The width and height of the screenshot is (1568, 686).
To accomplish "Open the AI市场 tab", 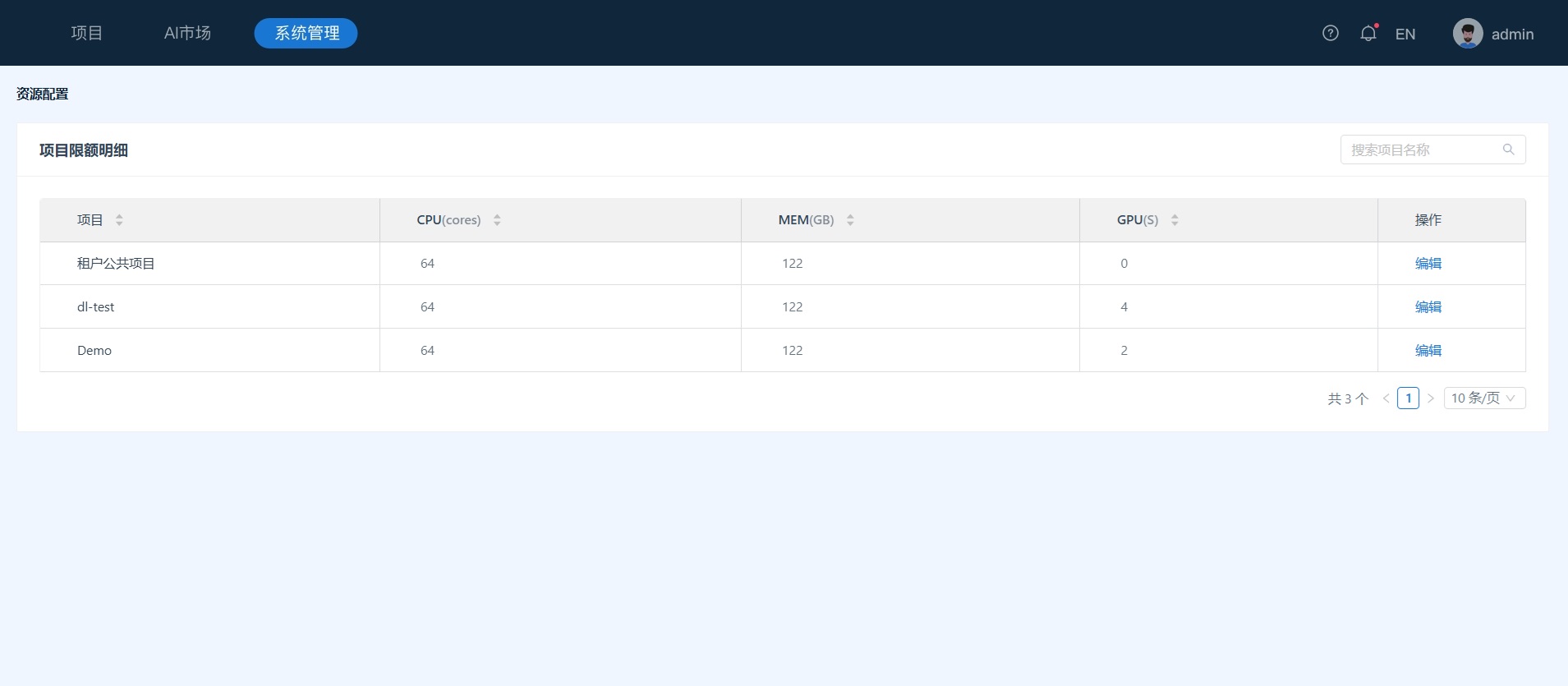I will click(187, 33).
